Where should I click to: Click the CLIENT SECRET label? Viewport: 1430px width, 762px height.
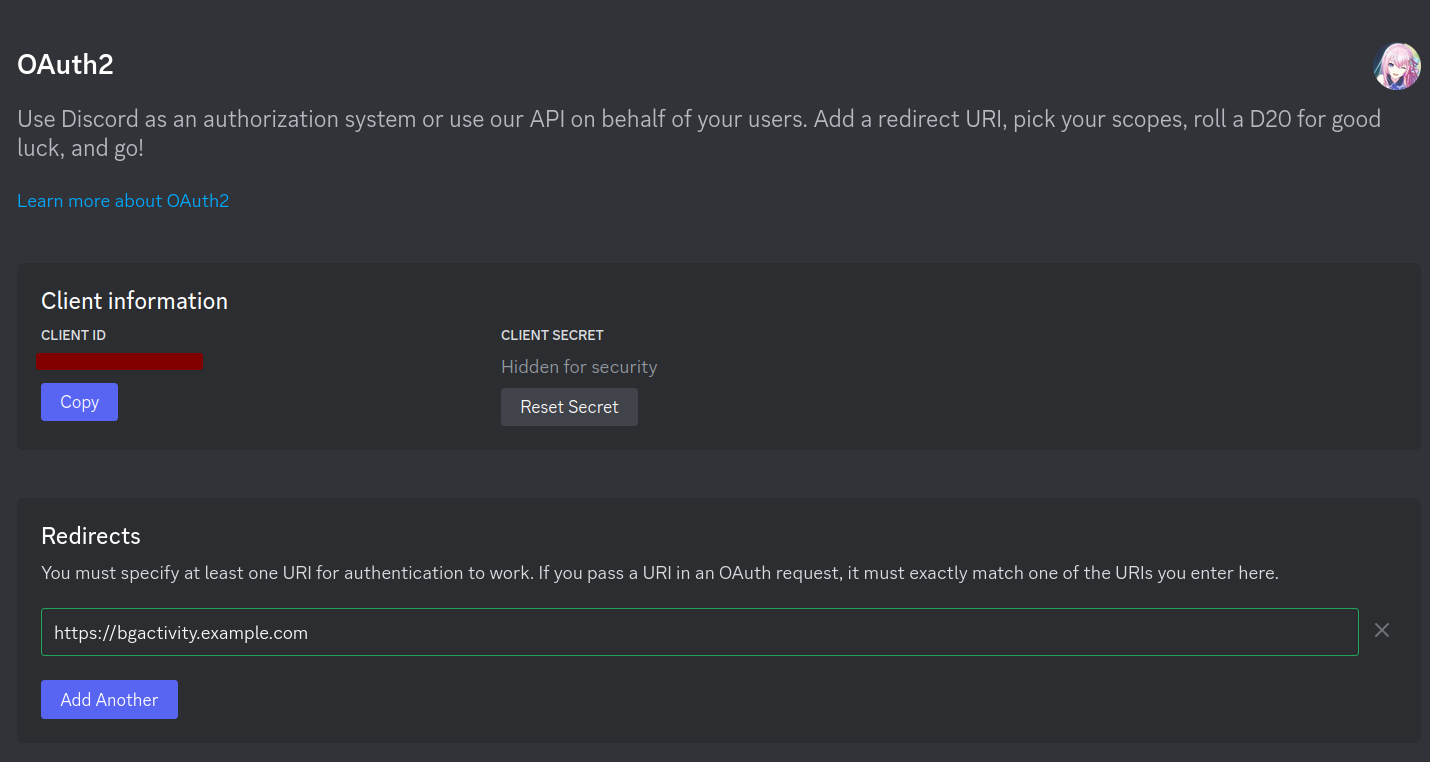552,335
